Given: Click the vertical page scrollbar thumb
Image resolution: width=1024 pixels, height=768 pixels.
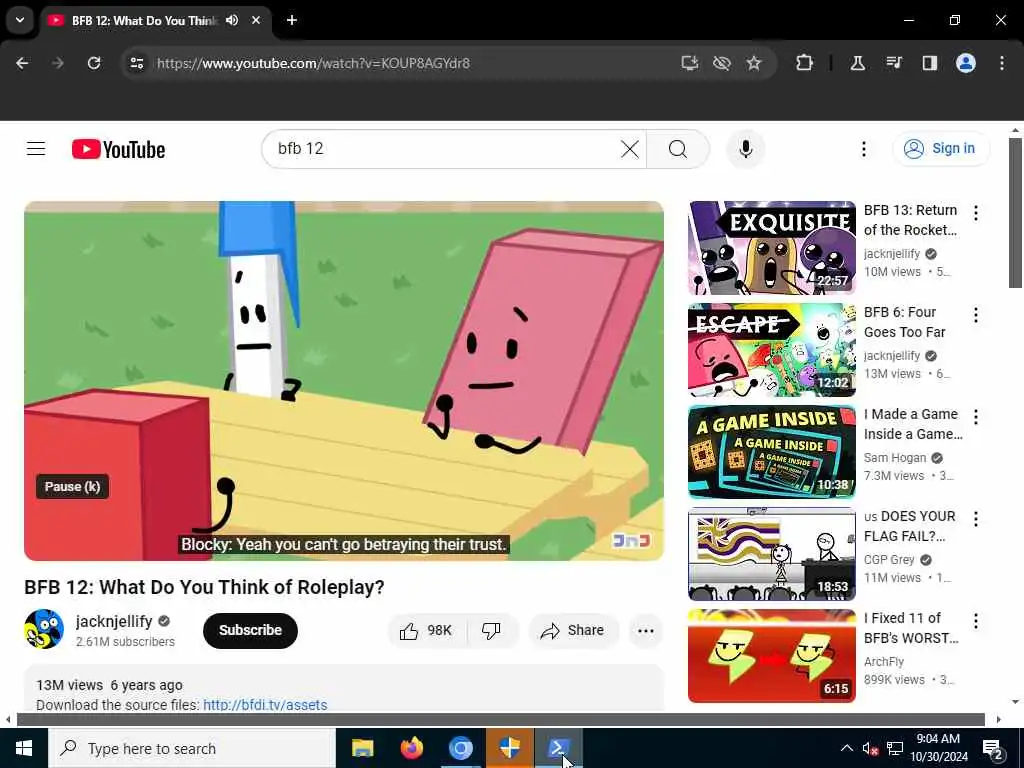Looking at the screenshot, I should 1015,212.
